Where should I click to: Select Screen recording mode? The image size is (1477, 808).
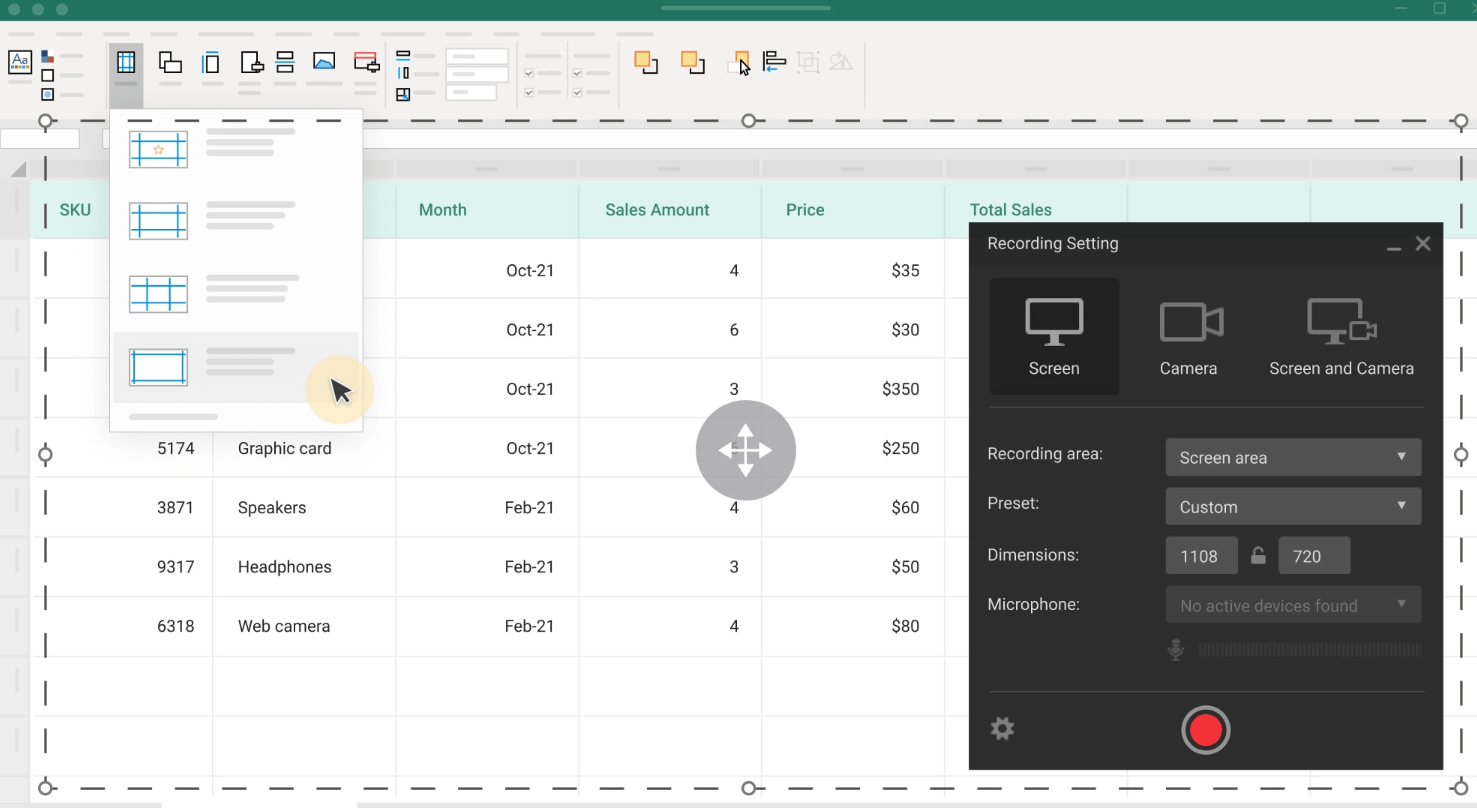(1054, 337)
